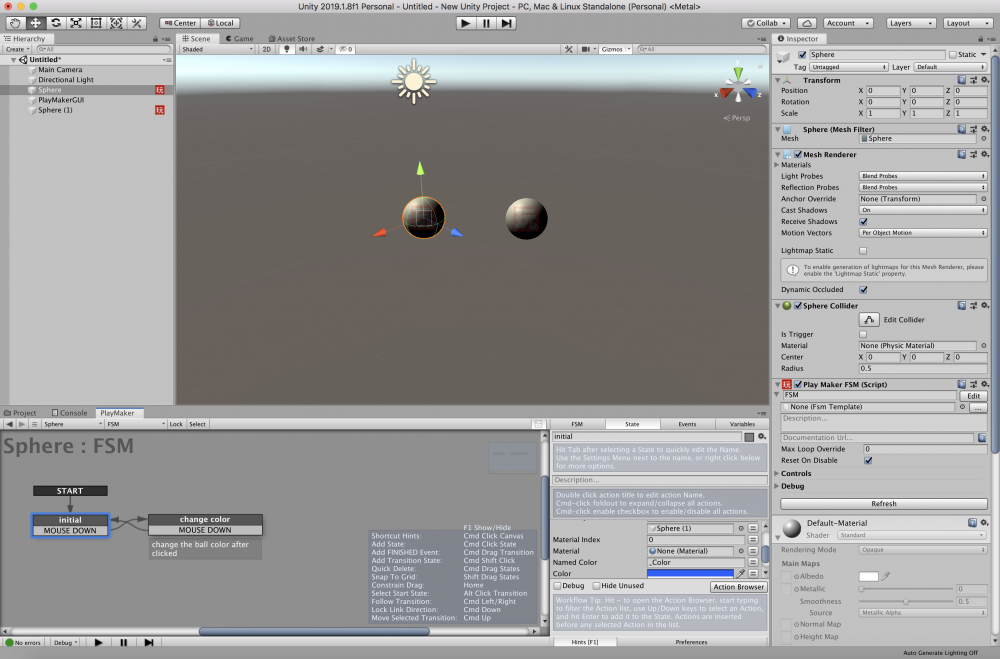1000x659 pixels.
Task: Open the Shaded draw mode dropdown
Action: 217,49
